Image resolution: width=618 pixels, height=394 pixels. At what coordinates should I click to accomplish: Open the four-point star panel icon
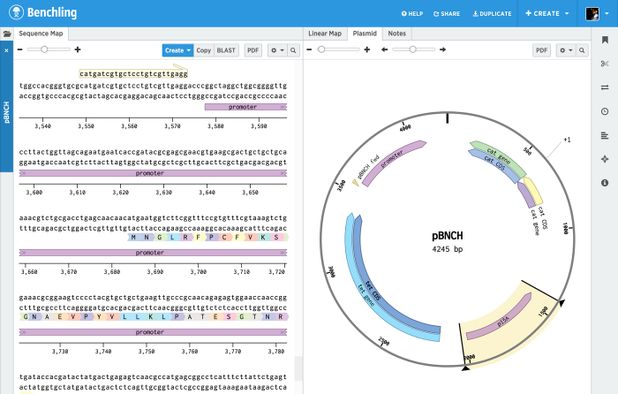605,159
